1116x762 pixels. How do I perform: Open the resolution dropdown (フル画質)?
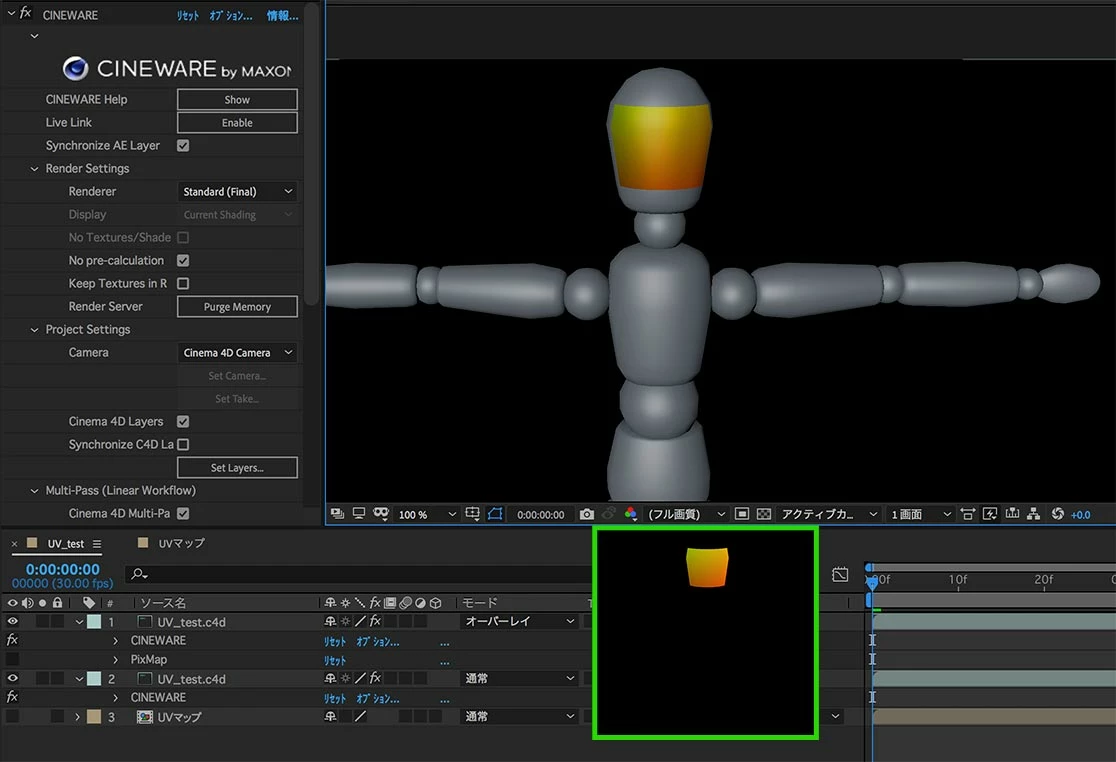click(x=686, y=514)
